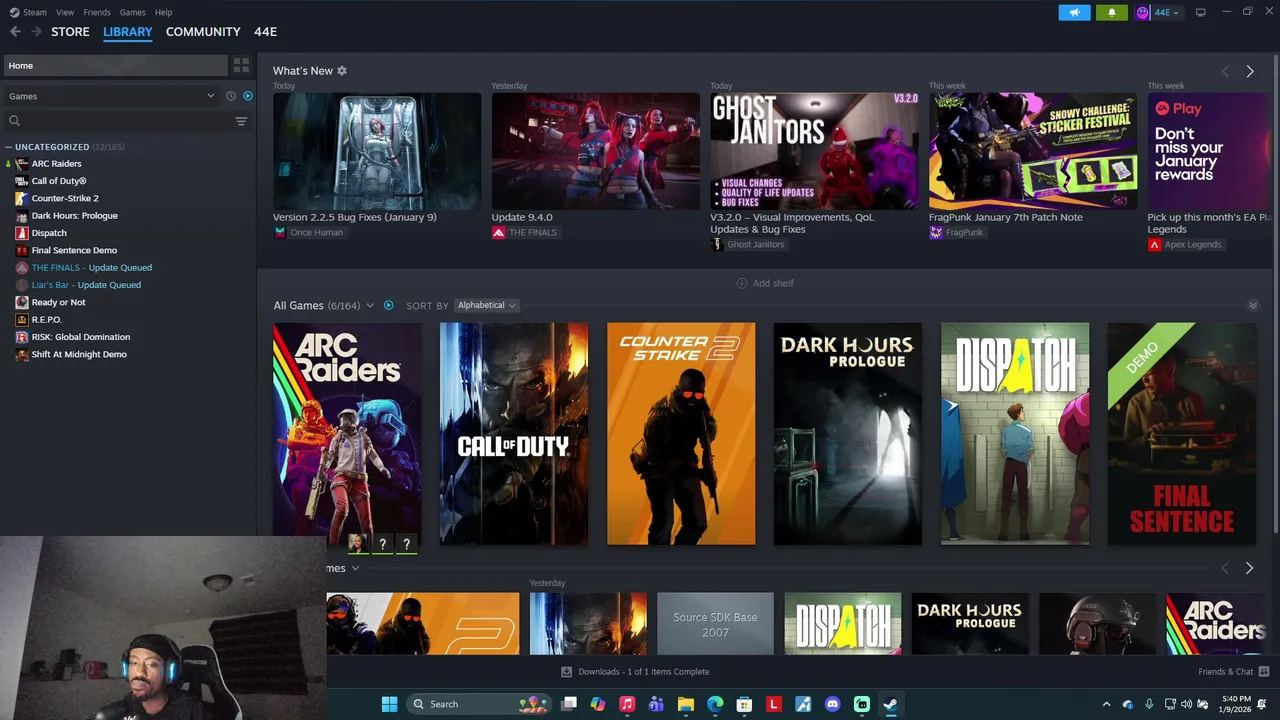Viewport: 1280px width, 720px height.
Task: Open the Dark Hours Prologue cover art
Action: point(848,433)
